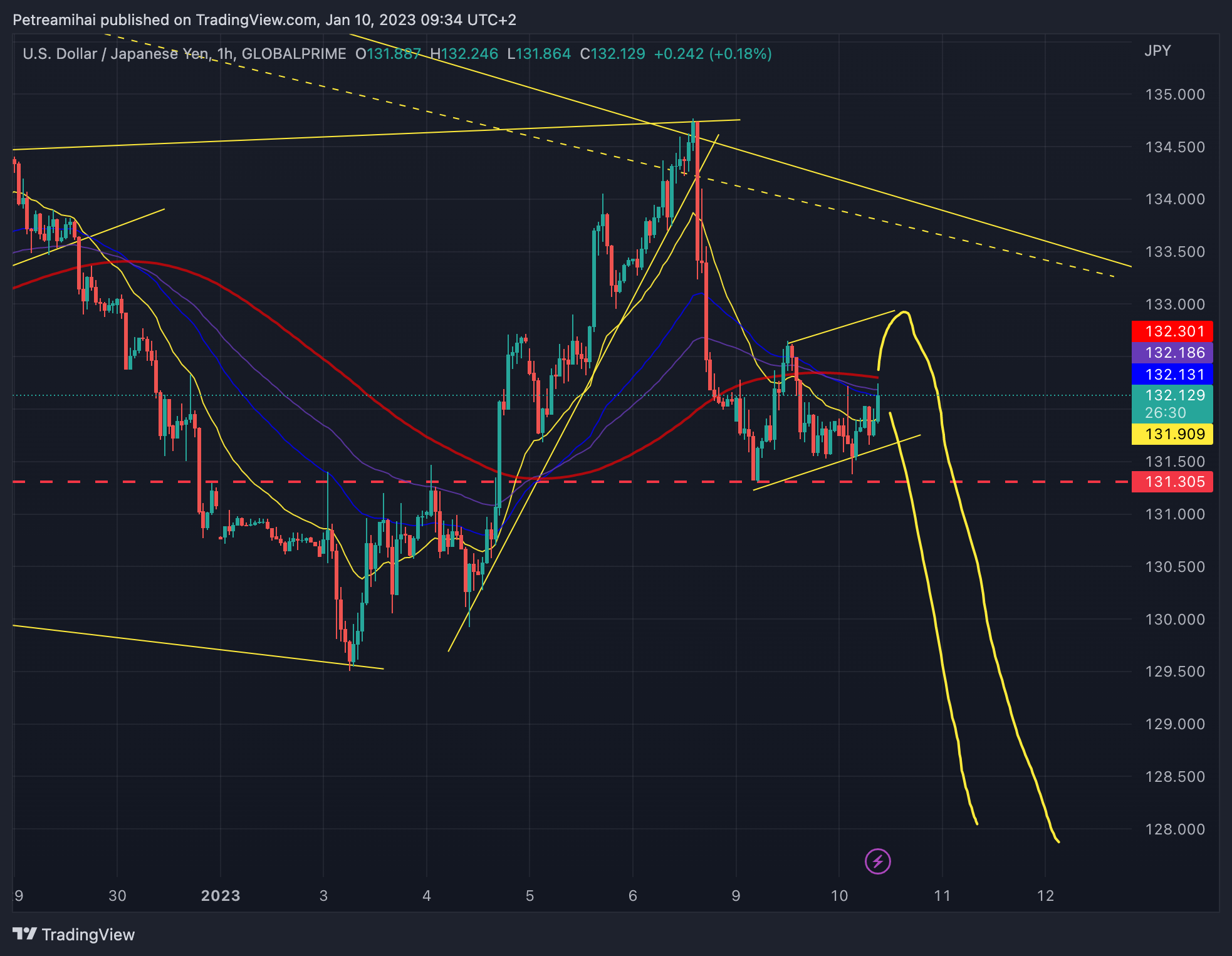
Task: Click the date 10 on the time axis
Action: (839, 896)
